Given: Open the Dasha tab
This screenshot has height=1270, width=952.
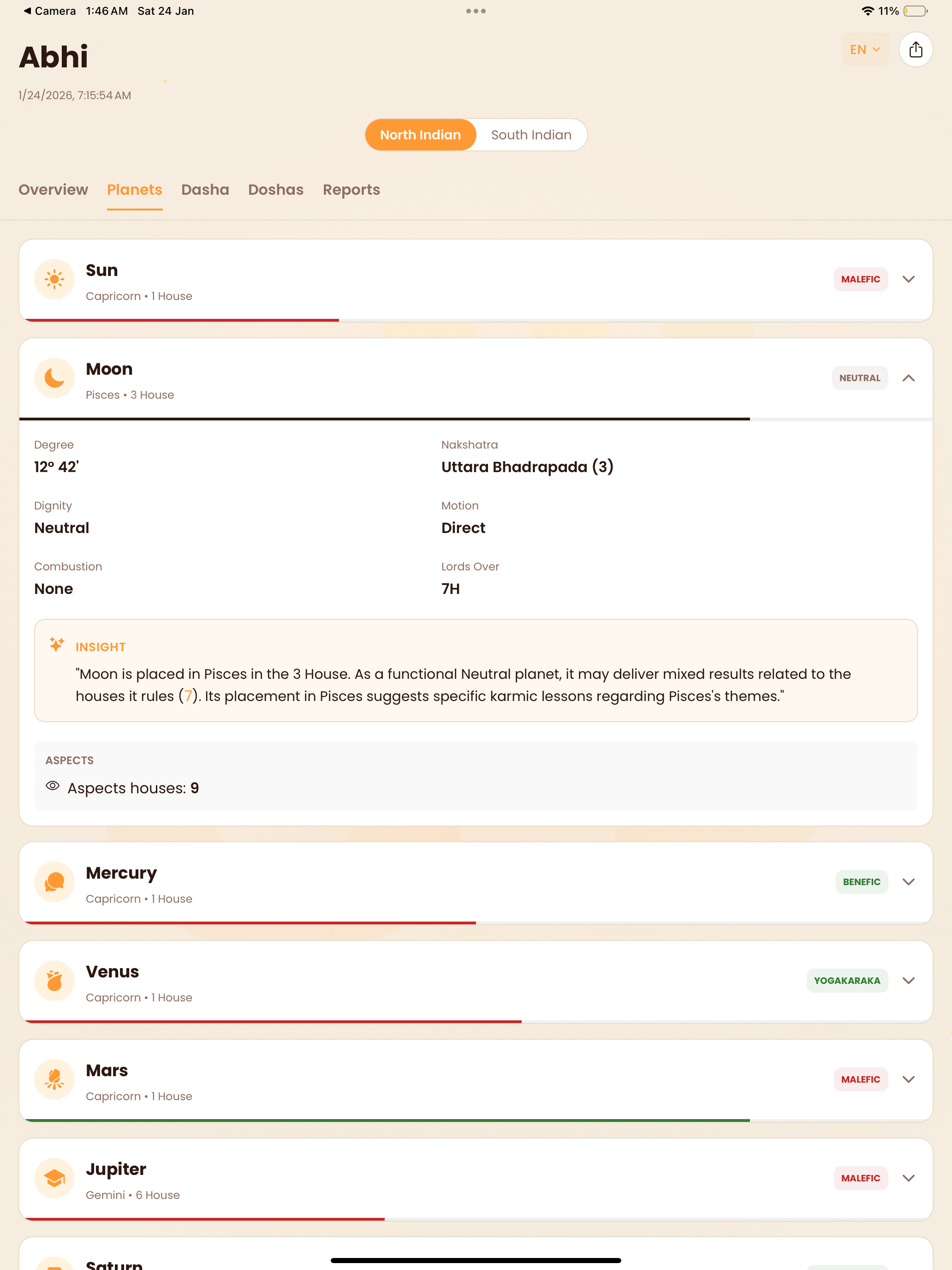Looking at the screenshot, I should click(205, 190).
